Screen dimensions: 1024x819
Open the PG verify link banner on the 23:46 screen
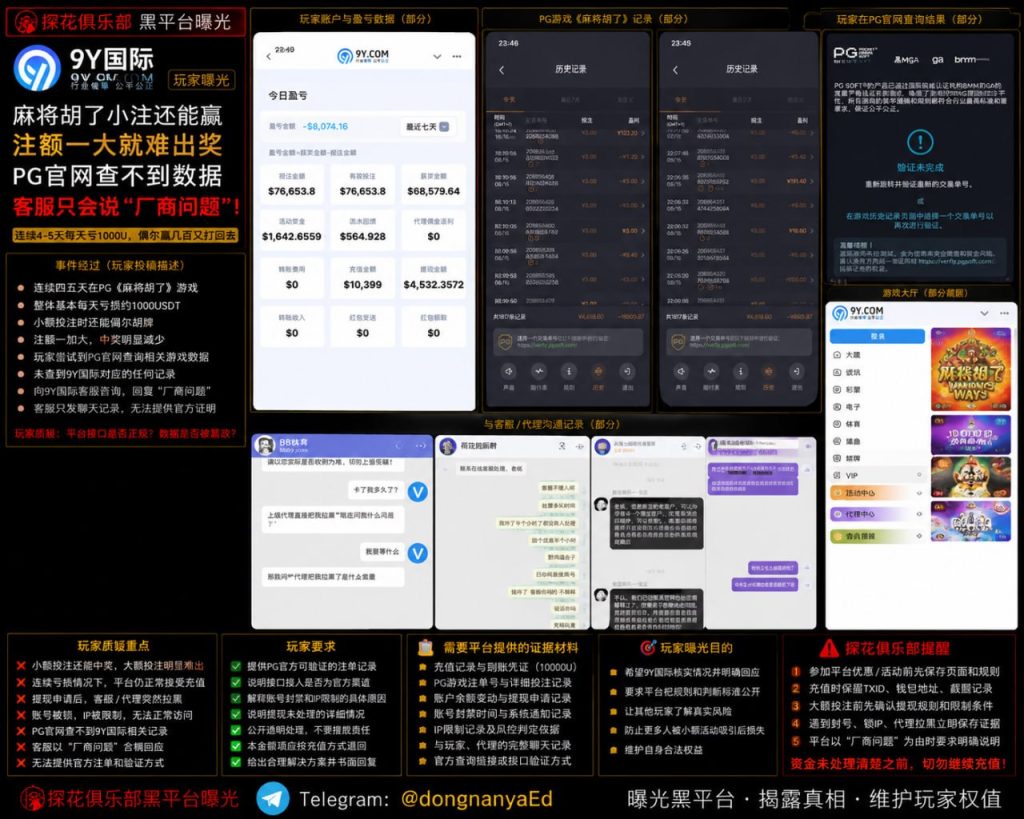pos(568,342)
